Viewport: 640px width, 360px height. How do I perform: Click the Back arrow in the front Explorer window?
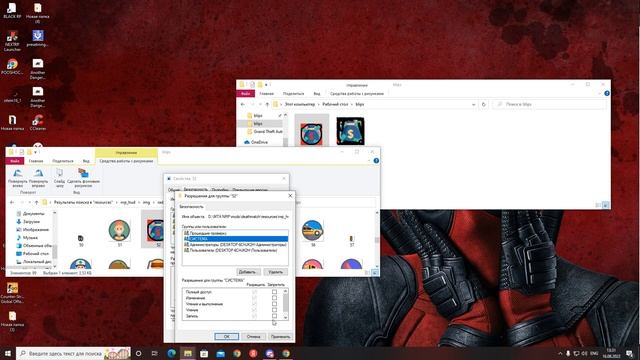point(12,202)
